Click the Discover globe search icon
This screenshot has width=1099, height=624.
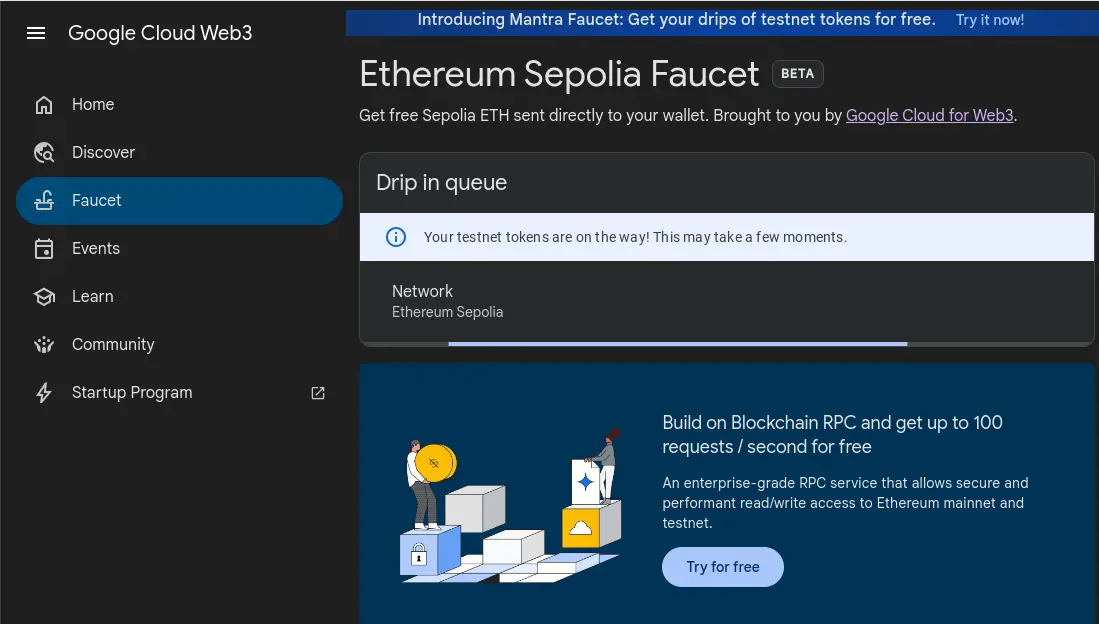(44, 152)
